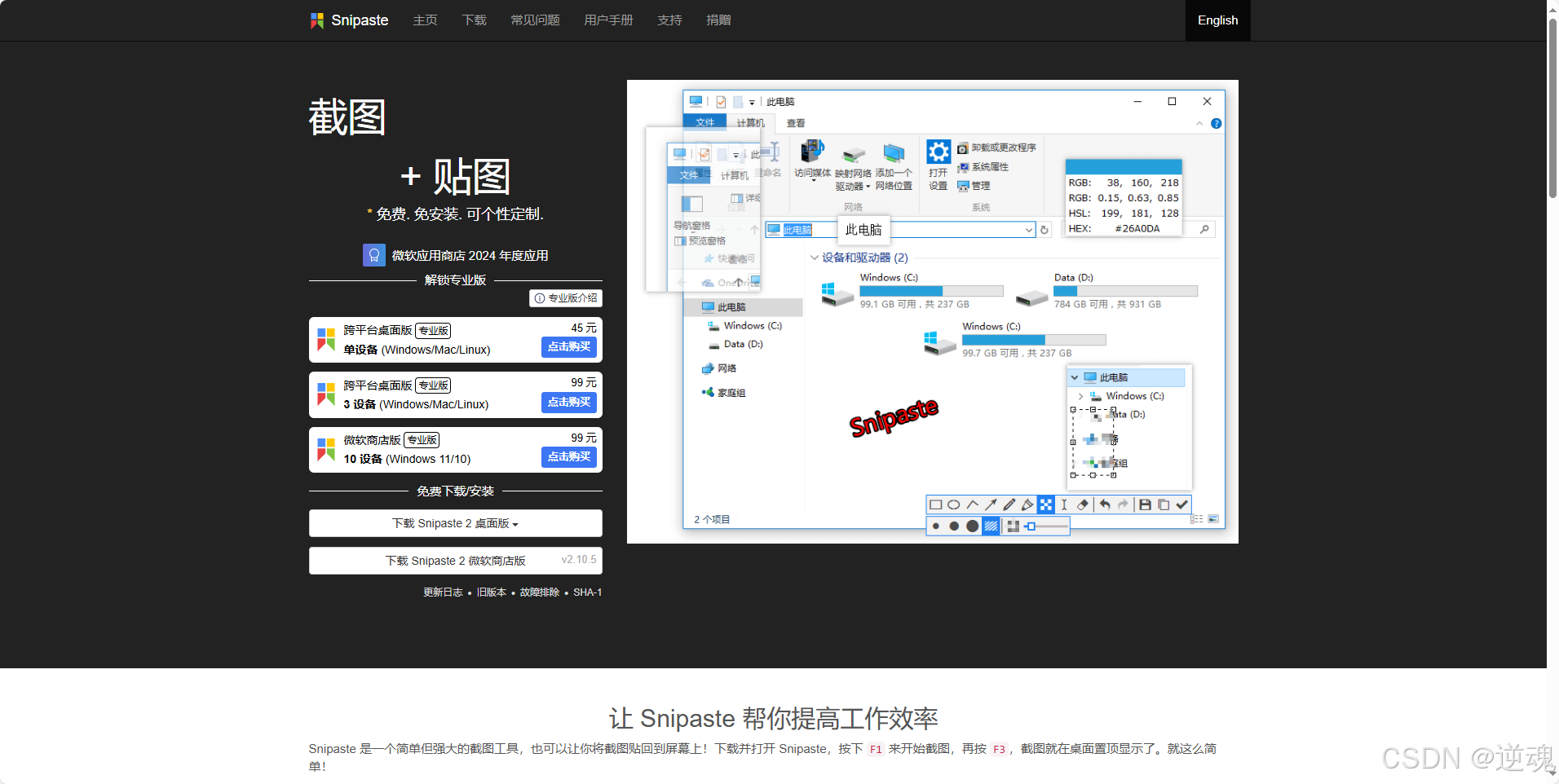Expand Windows (C:) in the floating tree panel
This screenshot has width=1559, height=784.
click(1081, 396)
